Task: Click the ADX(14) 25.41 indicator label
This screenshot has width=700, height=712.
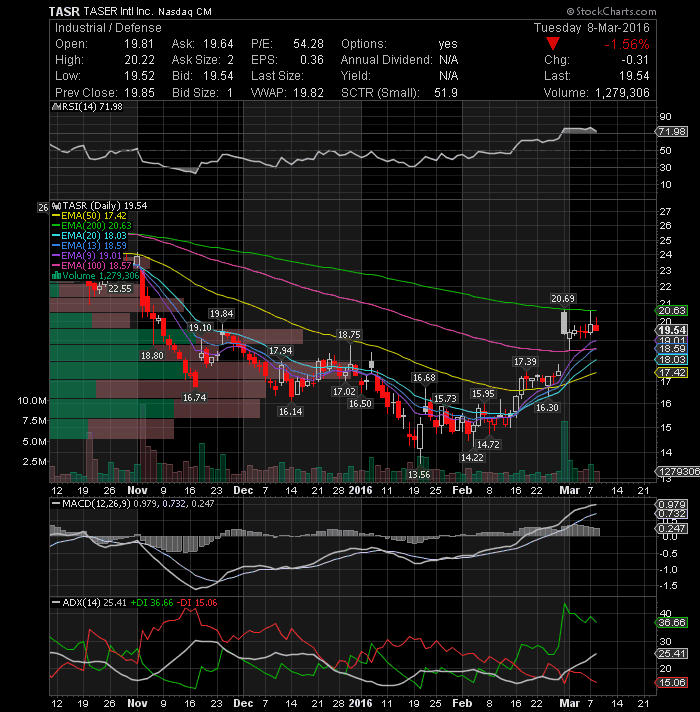Action: coord(89,603)
